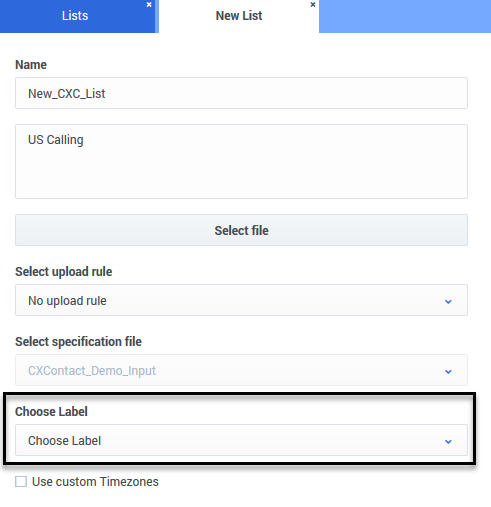Screen dimensions: 491x507
Task: Open the CXContact_Demo_Input specification dropdown
Action: coord(241,370)
